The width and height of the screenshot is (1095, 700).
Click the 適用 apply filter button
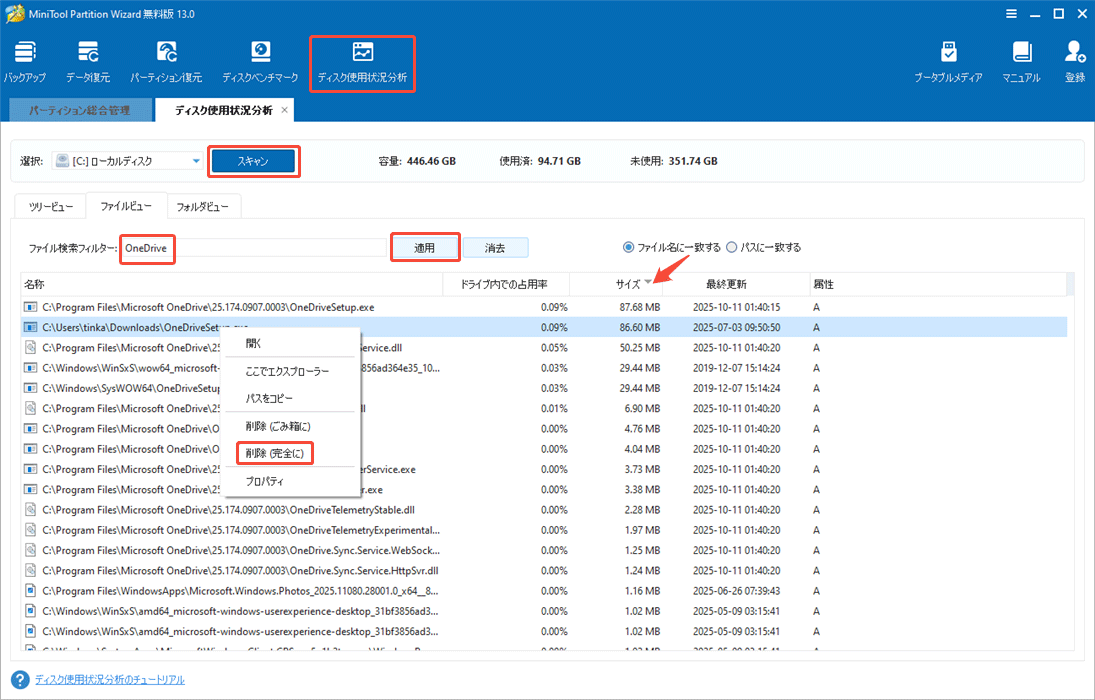(424, 248)
